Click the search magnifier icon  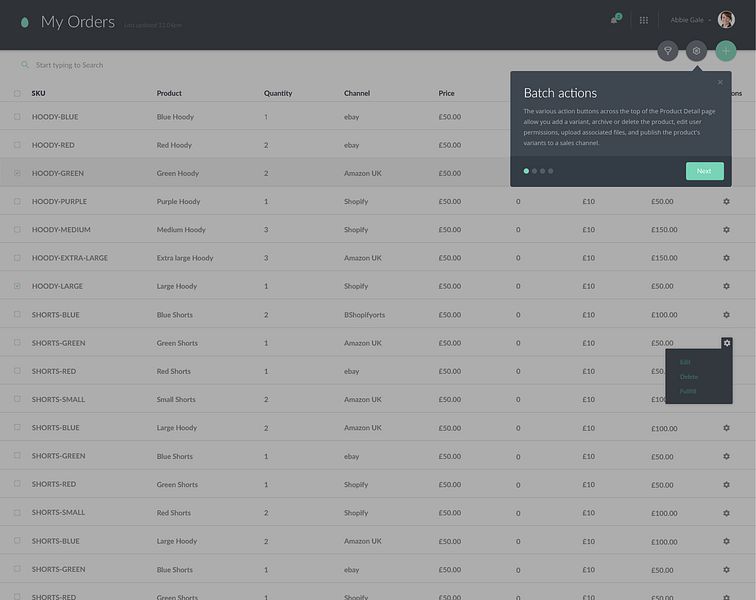click(24, 65)
